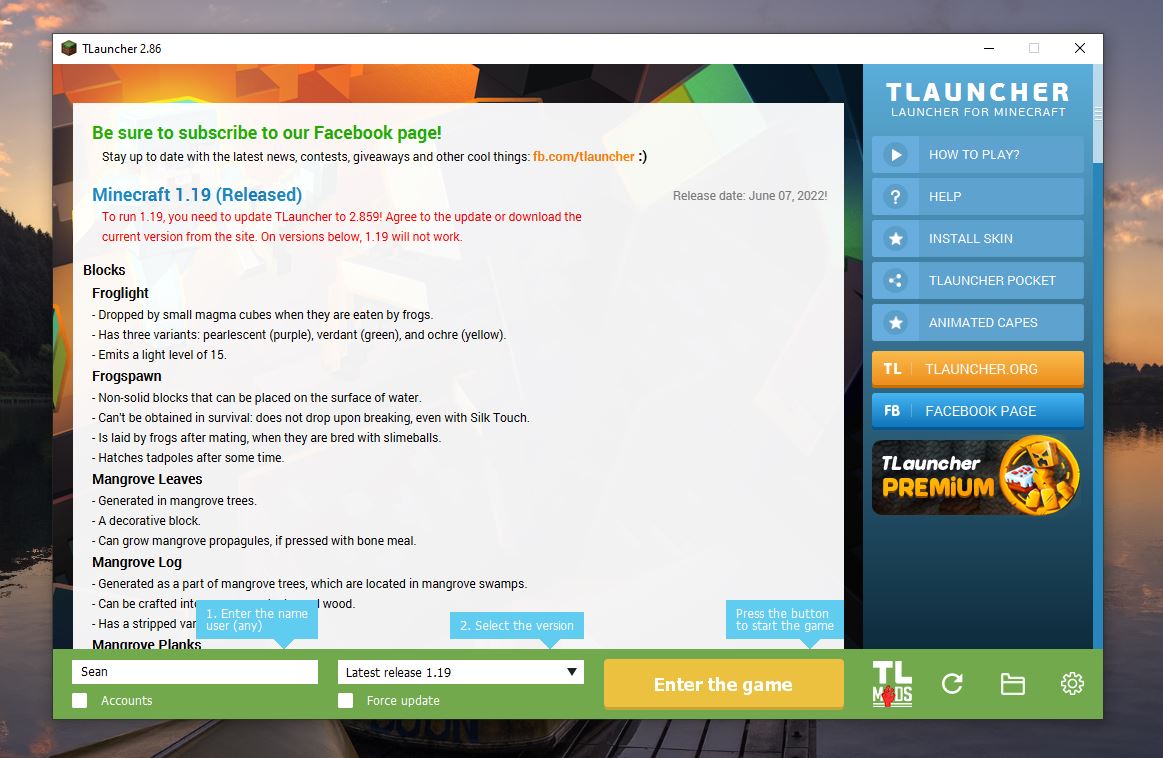Open the game folder icon
This screenshot has width=1163, height=758.
tap(1012, 684)
